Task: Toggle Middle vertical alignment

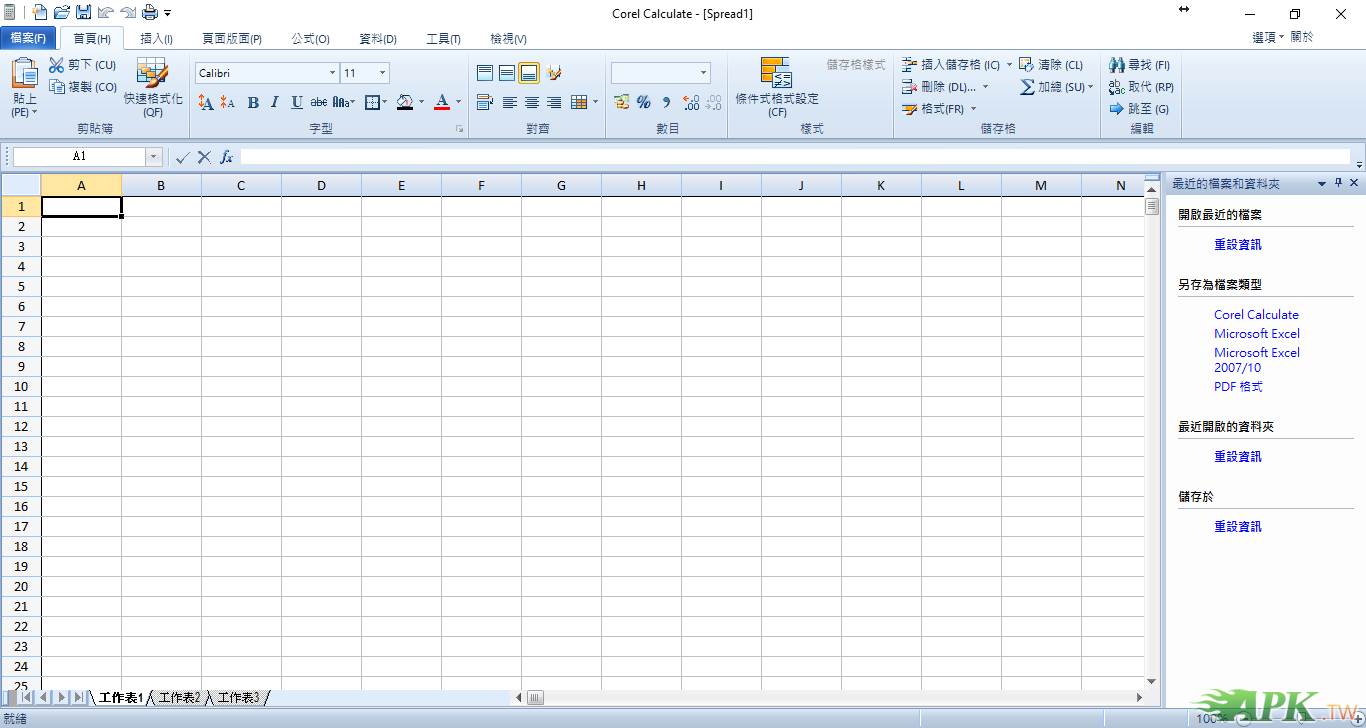Action: tap(507, 73)
